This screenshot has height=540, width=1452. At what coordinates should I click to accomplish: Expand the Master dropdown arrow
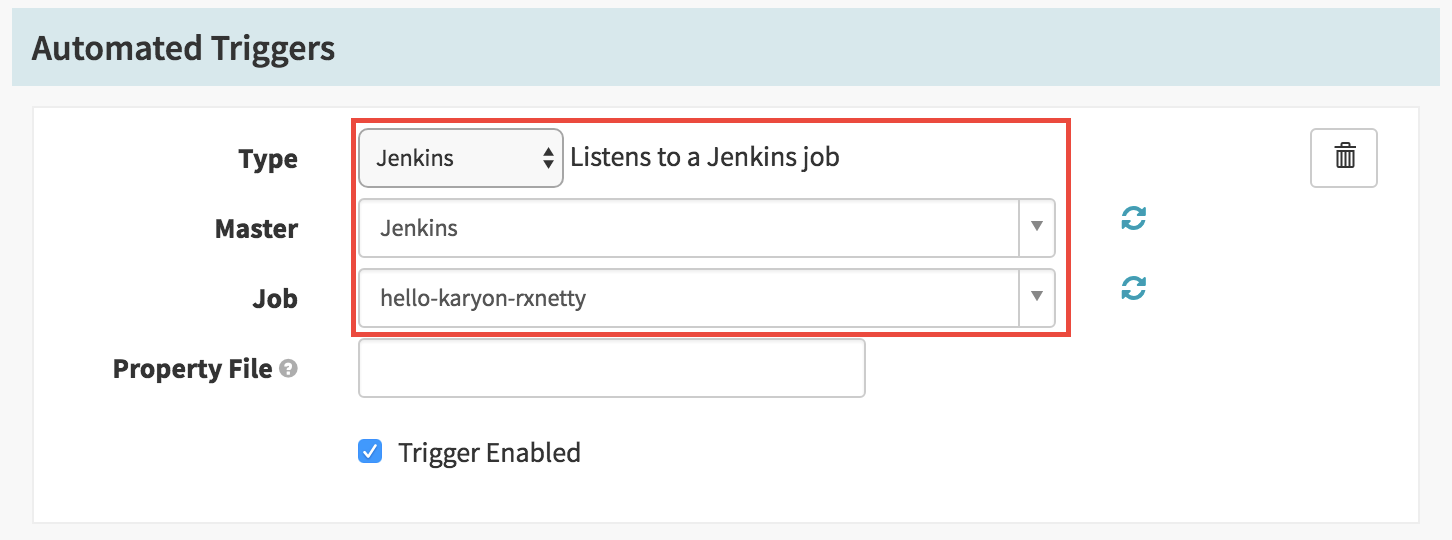1037,228
